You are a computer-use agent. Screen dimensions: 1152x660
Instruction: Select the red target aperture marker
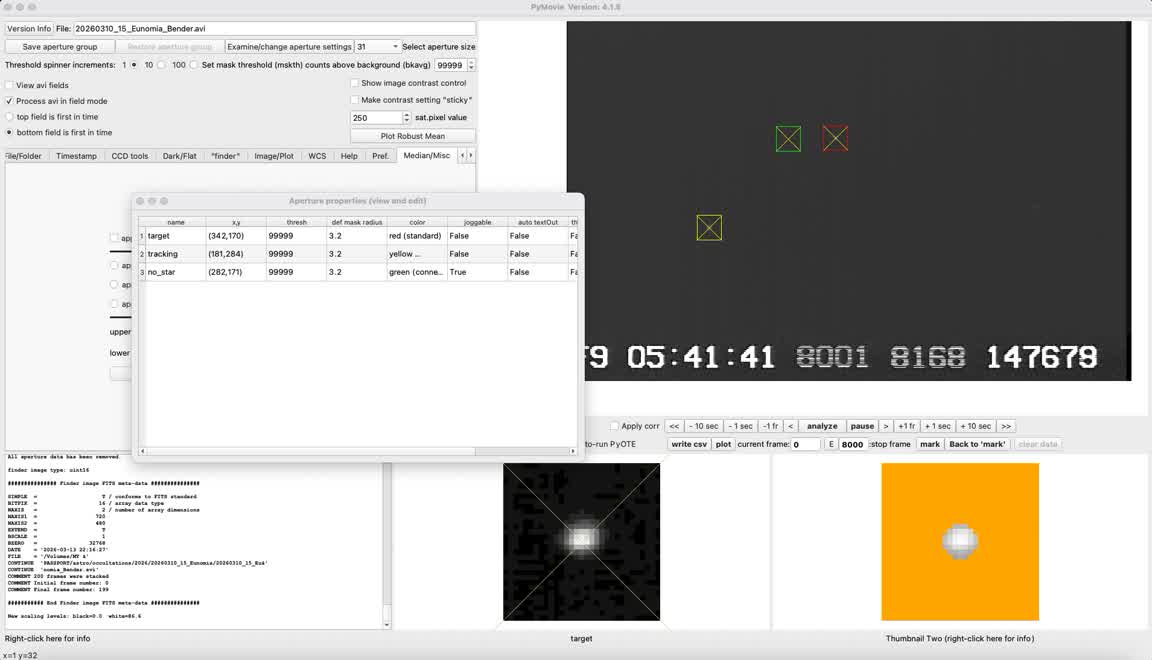pos(835,138)
